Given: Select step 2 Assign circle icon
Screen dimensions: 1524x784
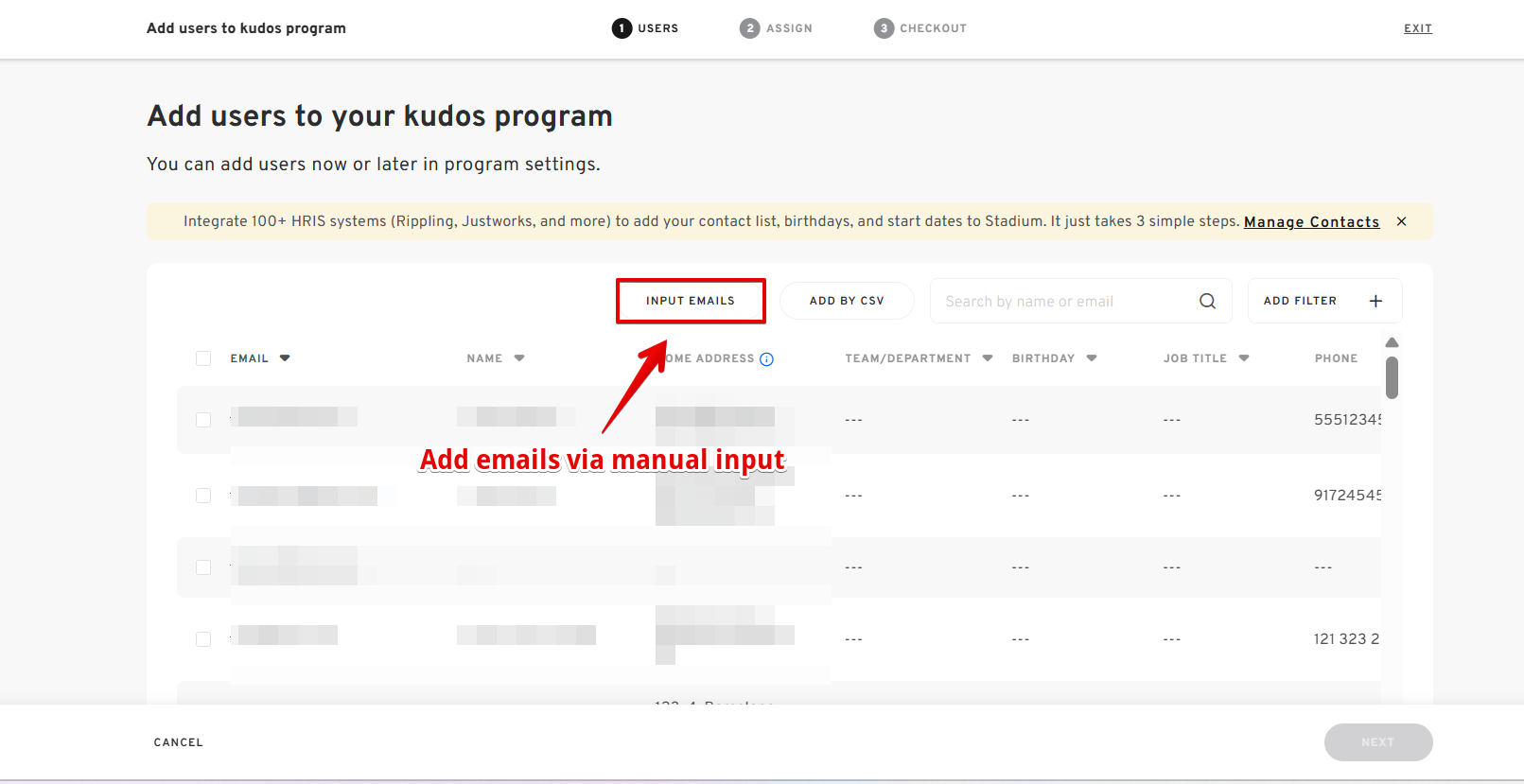Looking at the screenshot, I should (x=749, y=28).
